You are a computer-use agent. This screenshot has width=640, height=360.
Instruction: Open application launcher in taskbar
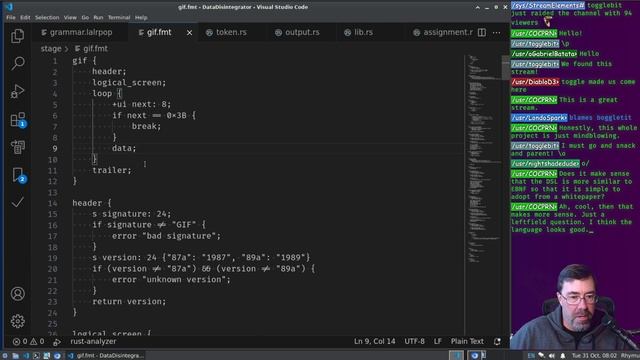5,356
